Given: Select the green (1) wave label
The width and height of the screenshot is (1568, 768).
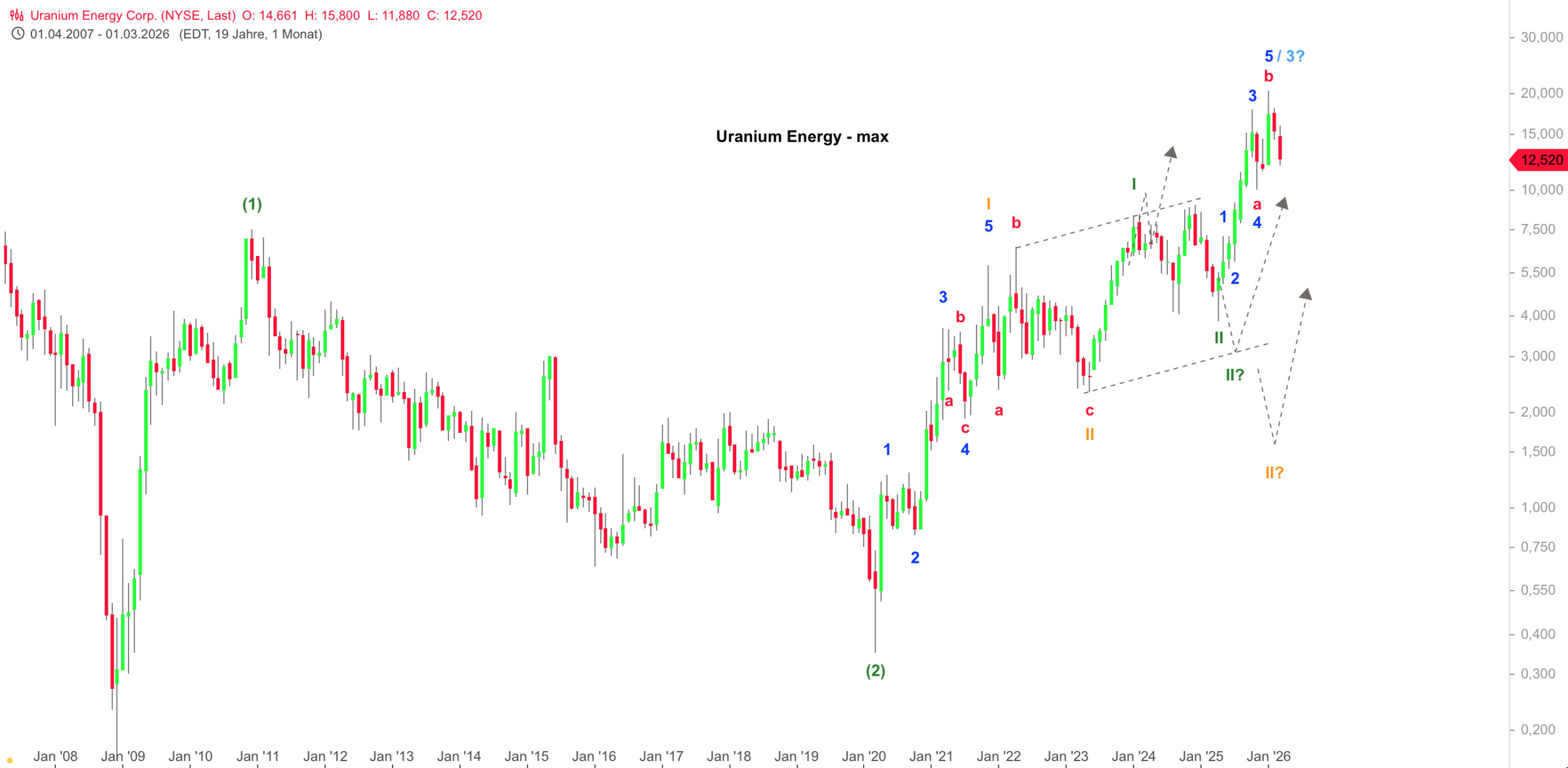Looking at the screenshot, I should [252, 204].
